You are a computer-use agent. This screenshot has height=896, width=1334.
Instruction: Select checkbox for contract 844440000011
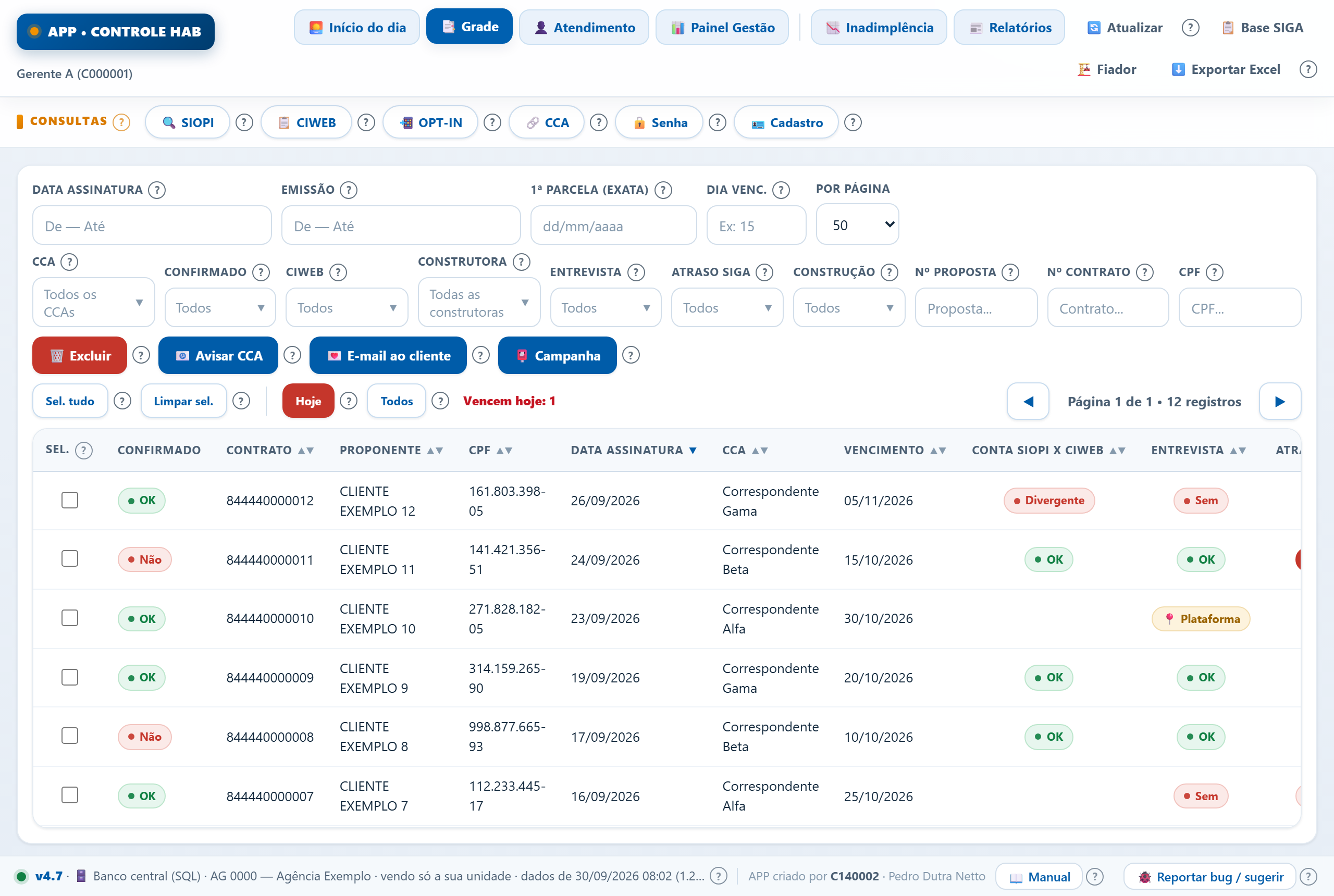[70, 558]
